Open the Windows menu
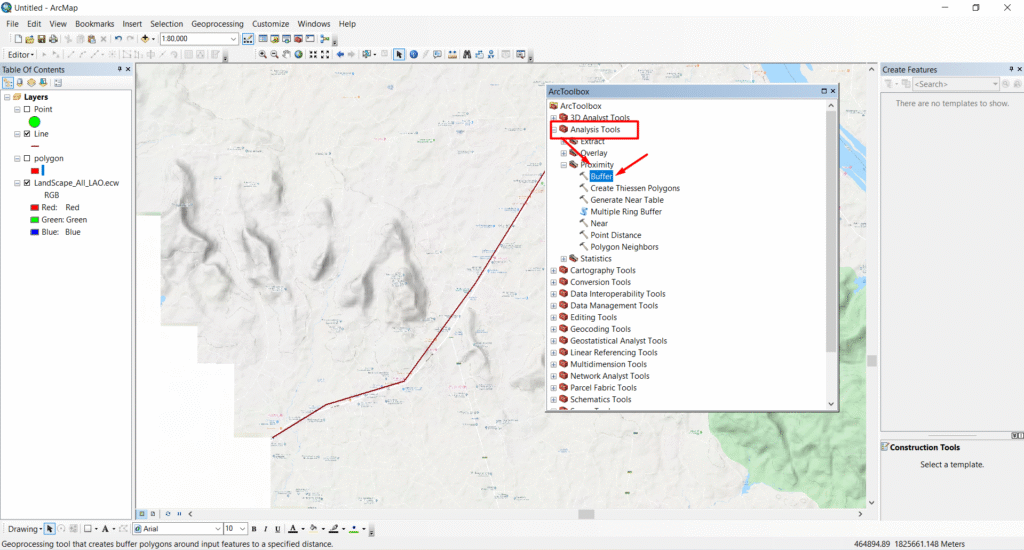 [x=313, y=24]
